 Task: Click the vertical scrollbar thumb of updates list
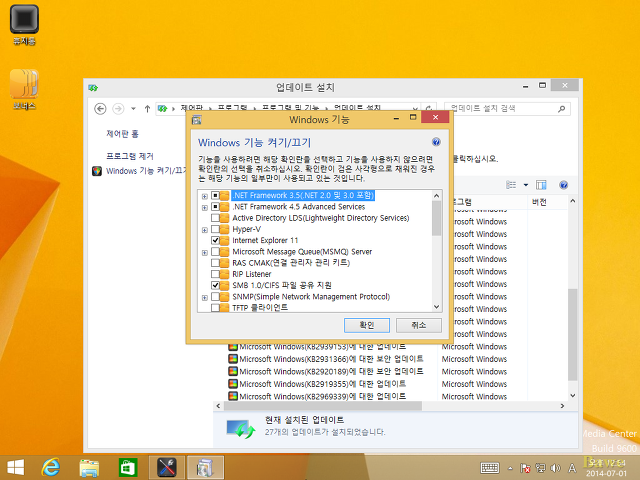pyautogui.click(x=573, y=335)
